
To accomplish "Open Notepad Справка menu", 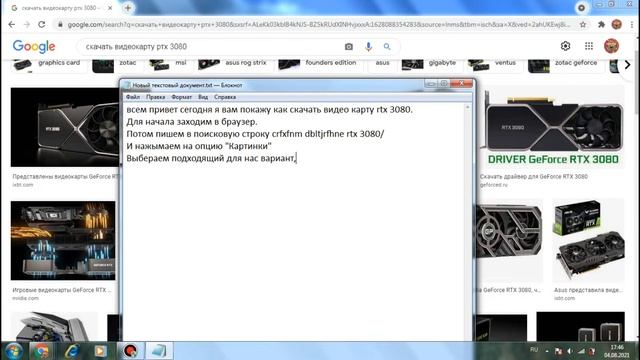I will point(225,97).
